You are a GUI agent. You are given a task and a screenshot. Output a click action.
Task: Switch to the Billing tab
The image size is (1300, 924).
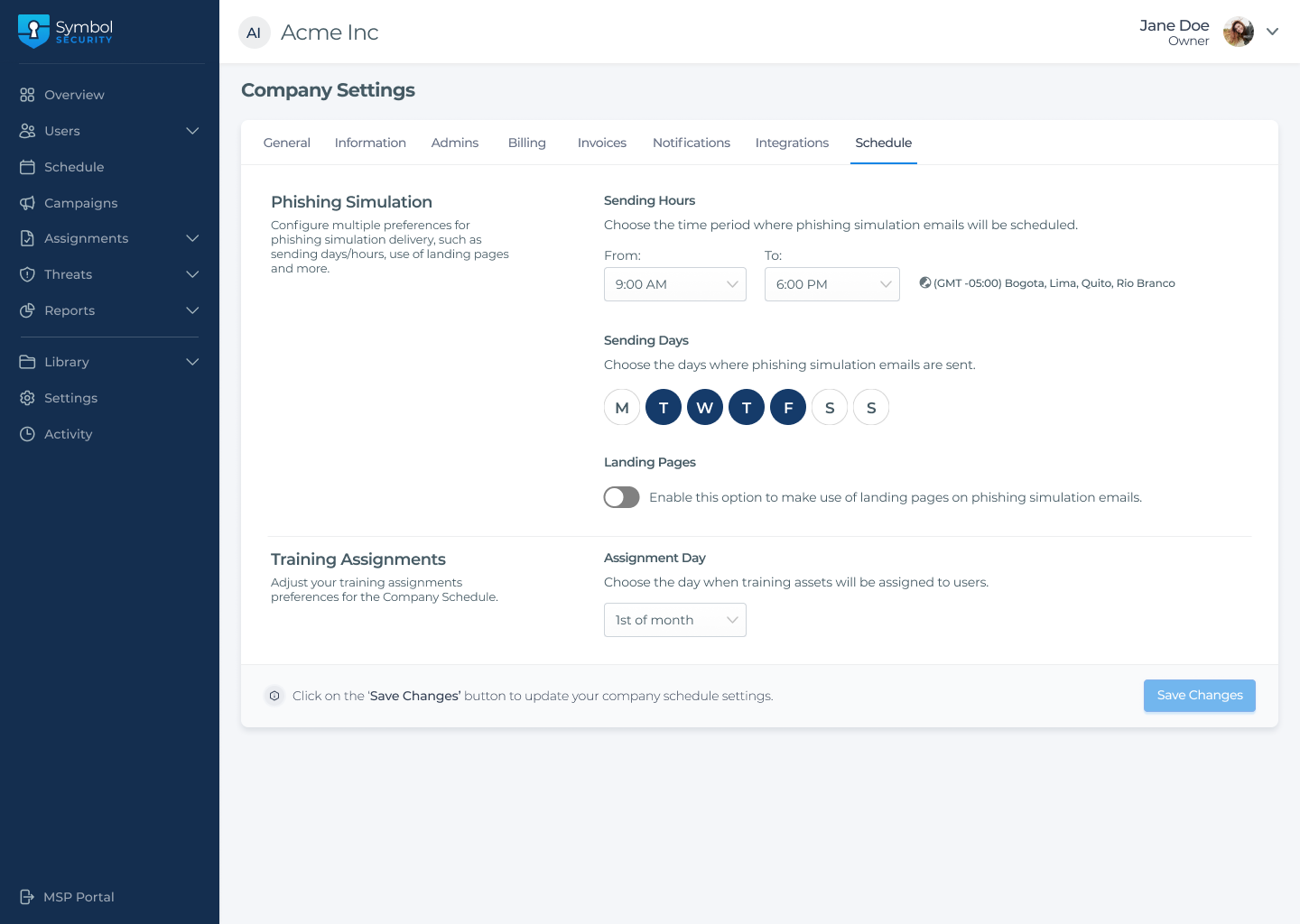(527, 143)
